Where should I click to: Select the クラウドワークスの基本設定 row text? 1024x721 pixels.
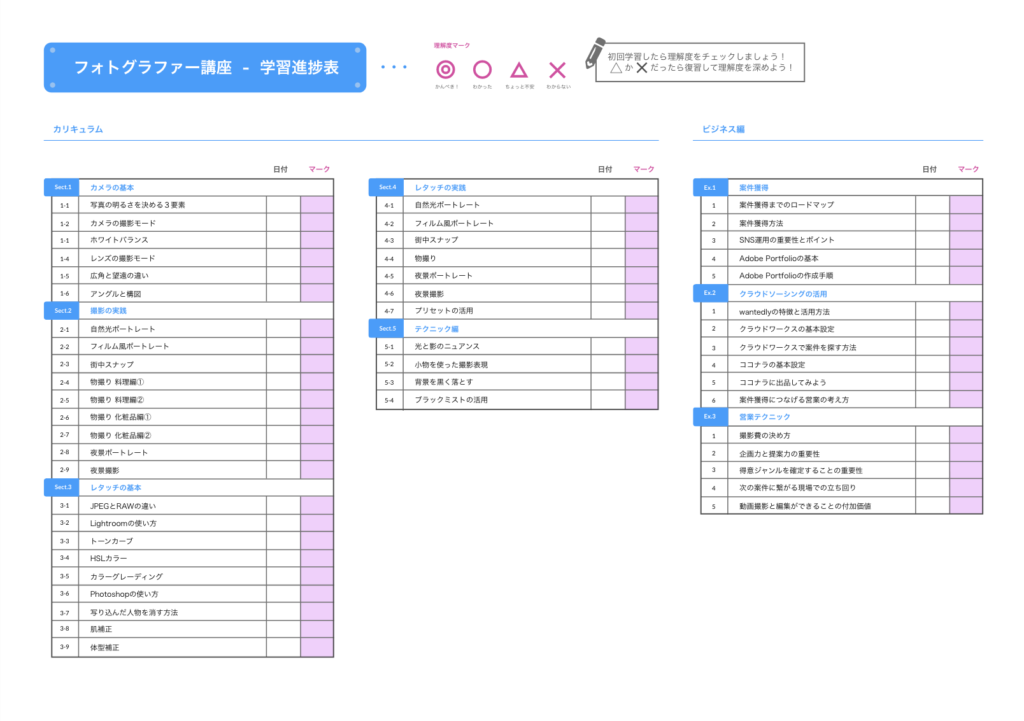pyautogui.click(x=787, y=329)
